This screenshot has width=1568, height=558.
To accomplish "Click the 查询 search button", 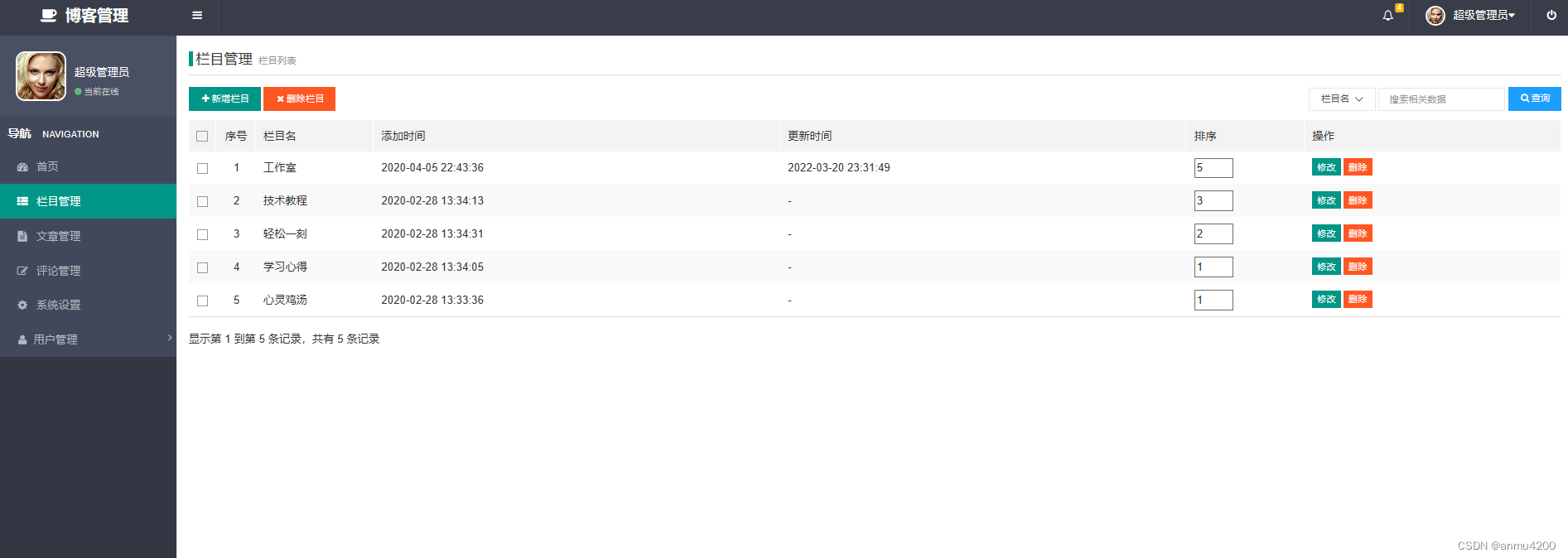I will tap(1535, 99).
